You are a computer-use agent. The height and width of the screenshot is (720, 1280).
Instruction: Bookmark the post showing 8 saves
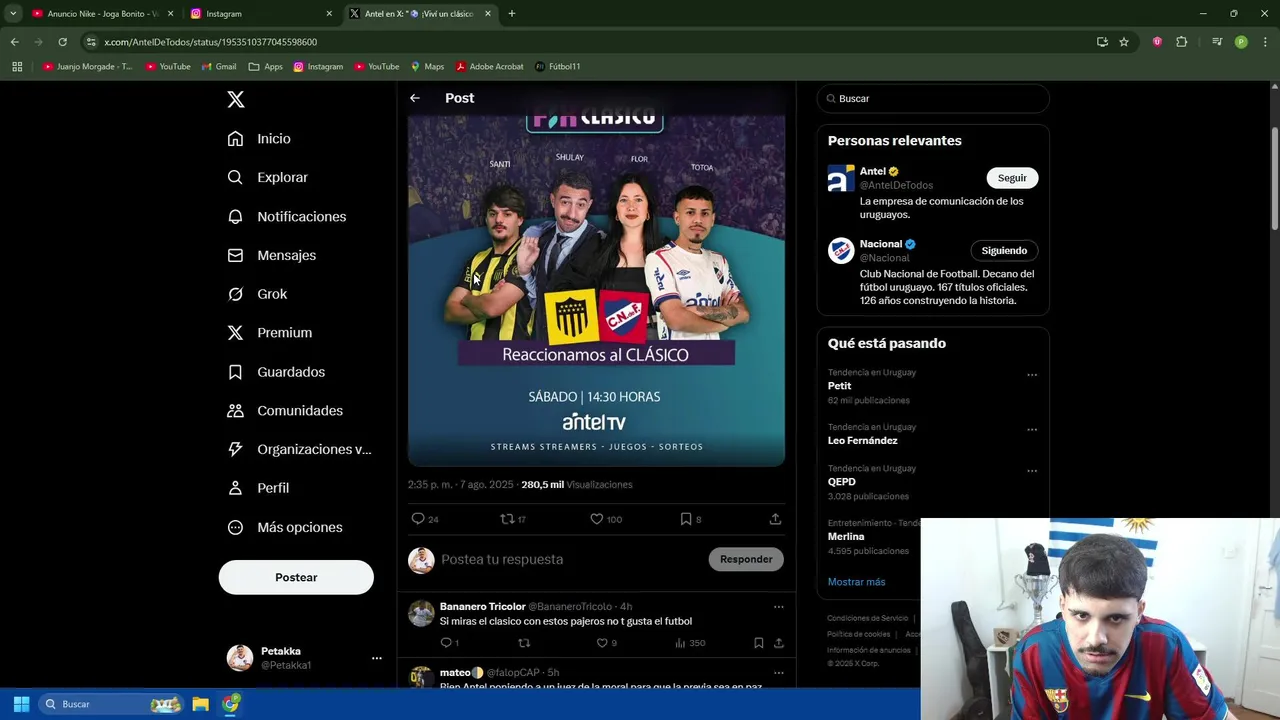click(x=686, y=519)
